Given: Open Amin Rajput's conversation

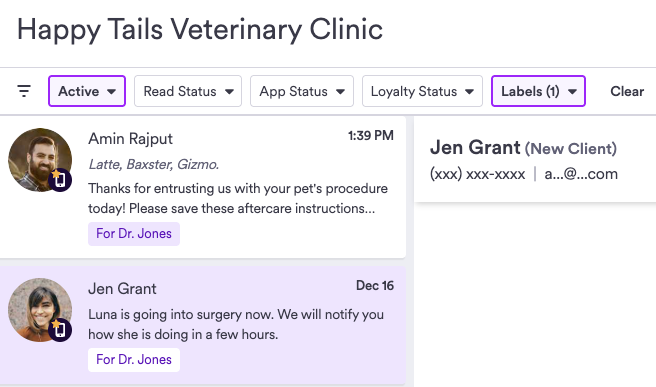Looking at the screenshot, I should pos(202,187).
